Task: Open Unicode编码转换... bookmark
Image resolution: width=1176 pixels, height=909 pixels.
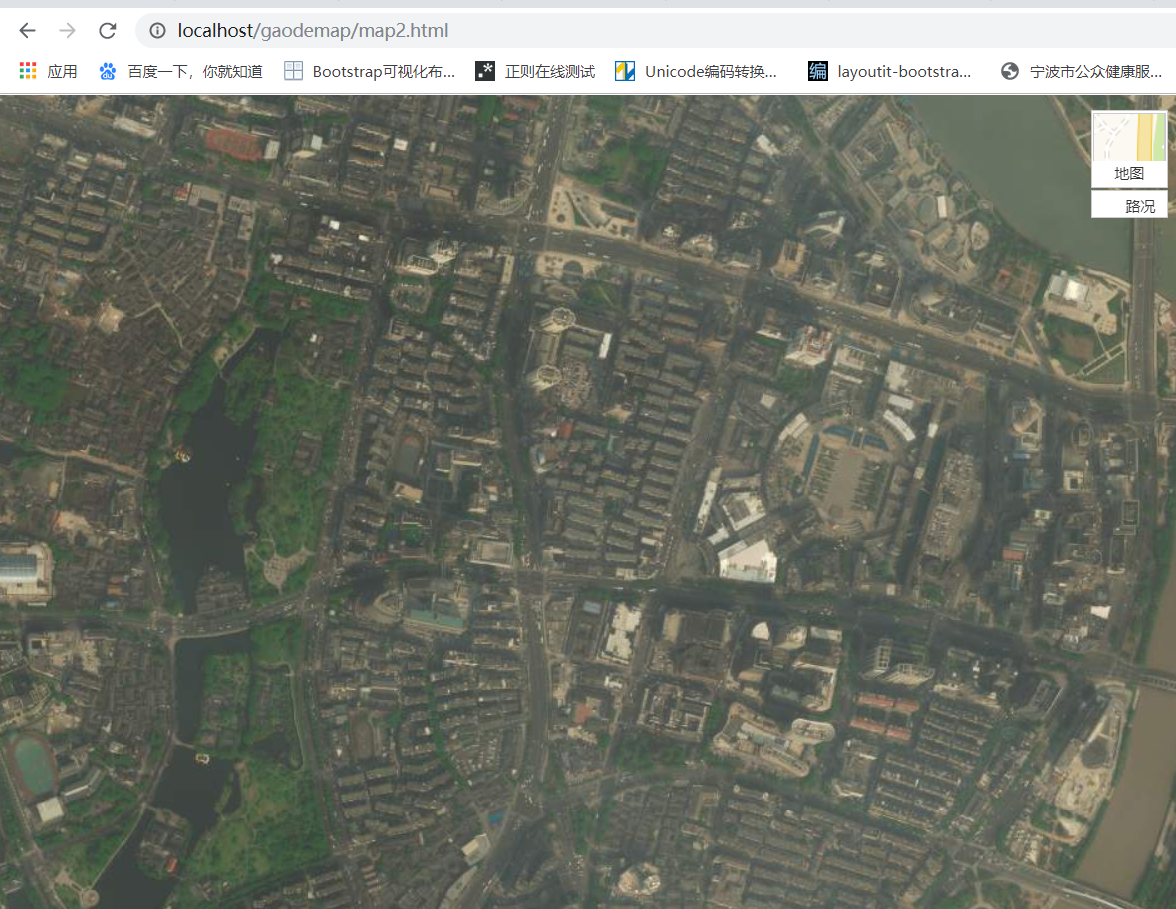Action: click(x=711, y=71)
